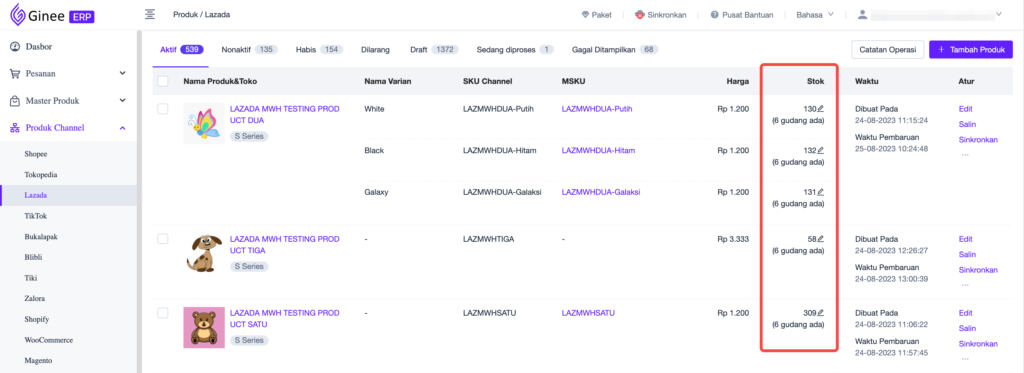Click the Ginee ERP logo
Screen dimensions: 1024x373
(52, 14)
